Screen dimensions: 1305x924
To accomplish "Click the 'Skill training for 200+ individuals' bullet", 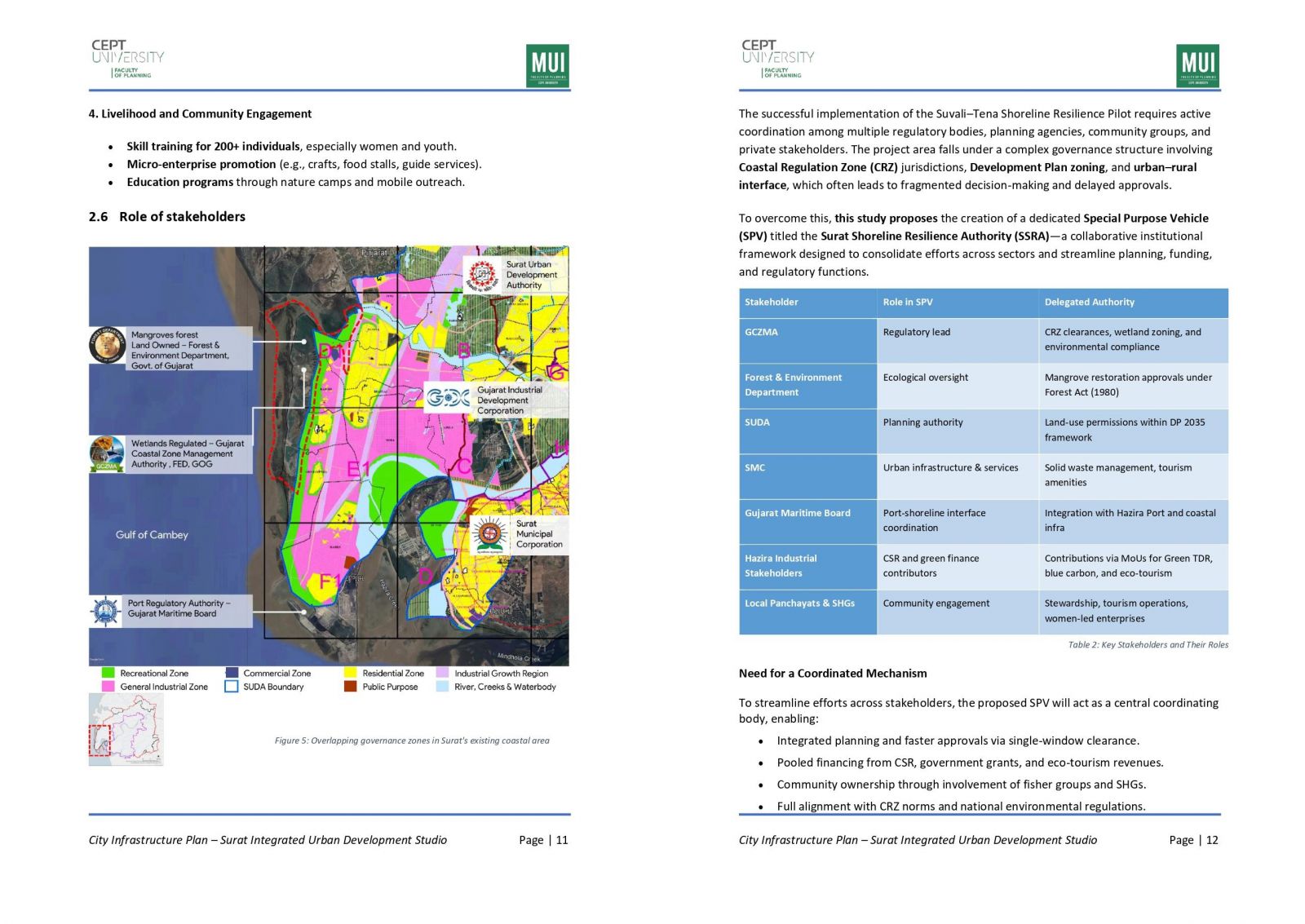I will point(291,147).
